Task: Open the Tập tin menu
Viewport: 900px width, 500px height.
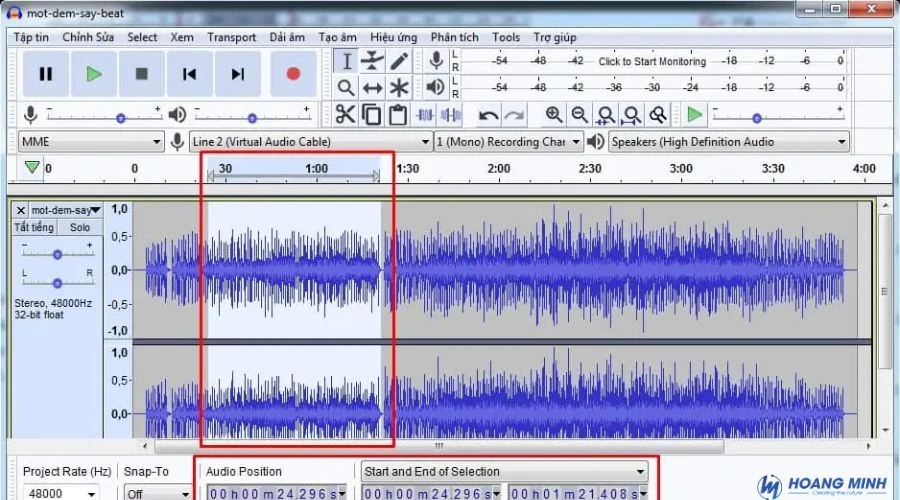Action: tap(31, 37)
